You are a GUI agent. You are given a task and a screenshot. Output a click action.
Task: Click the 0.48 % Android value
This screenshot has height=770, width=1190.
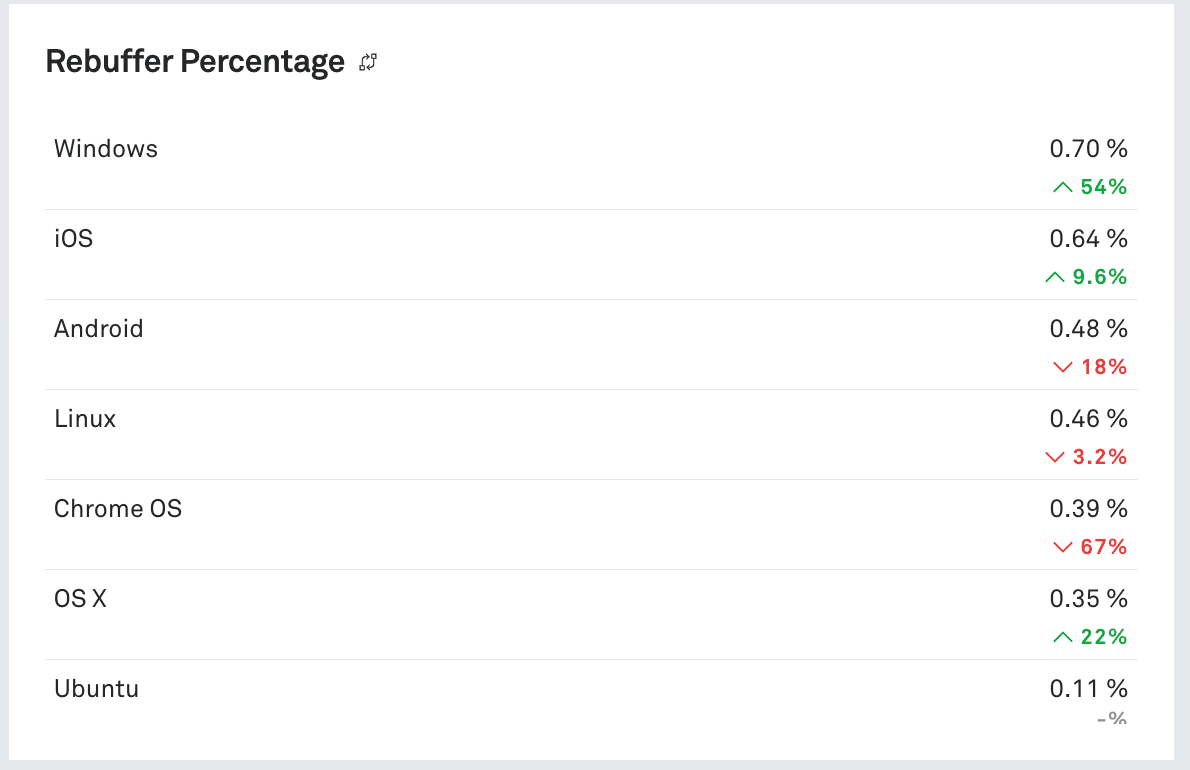pos(1088,329)
